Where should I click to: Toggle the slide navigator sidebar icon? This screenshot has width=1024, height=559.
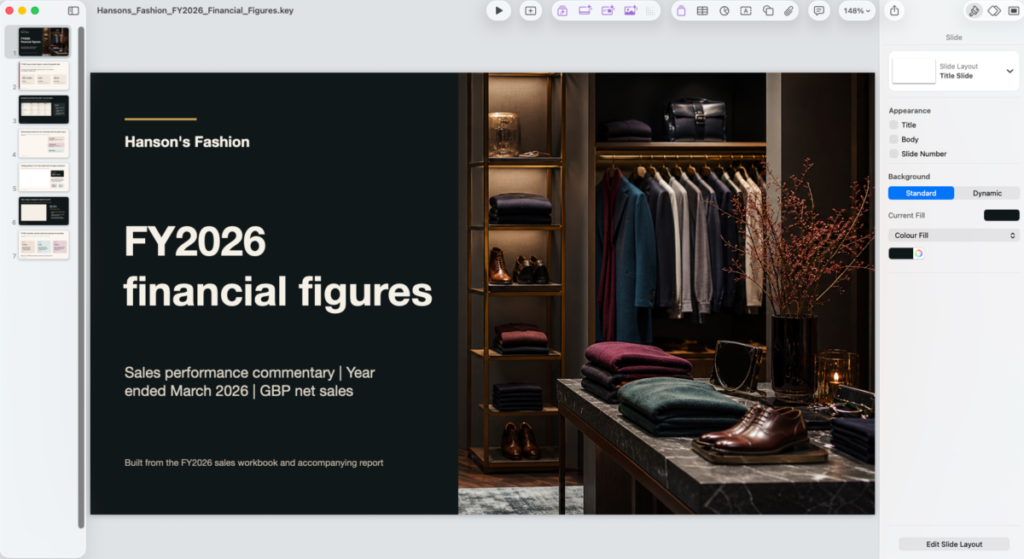point(73,10)
